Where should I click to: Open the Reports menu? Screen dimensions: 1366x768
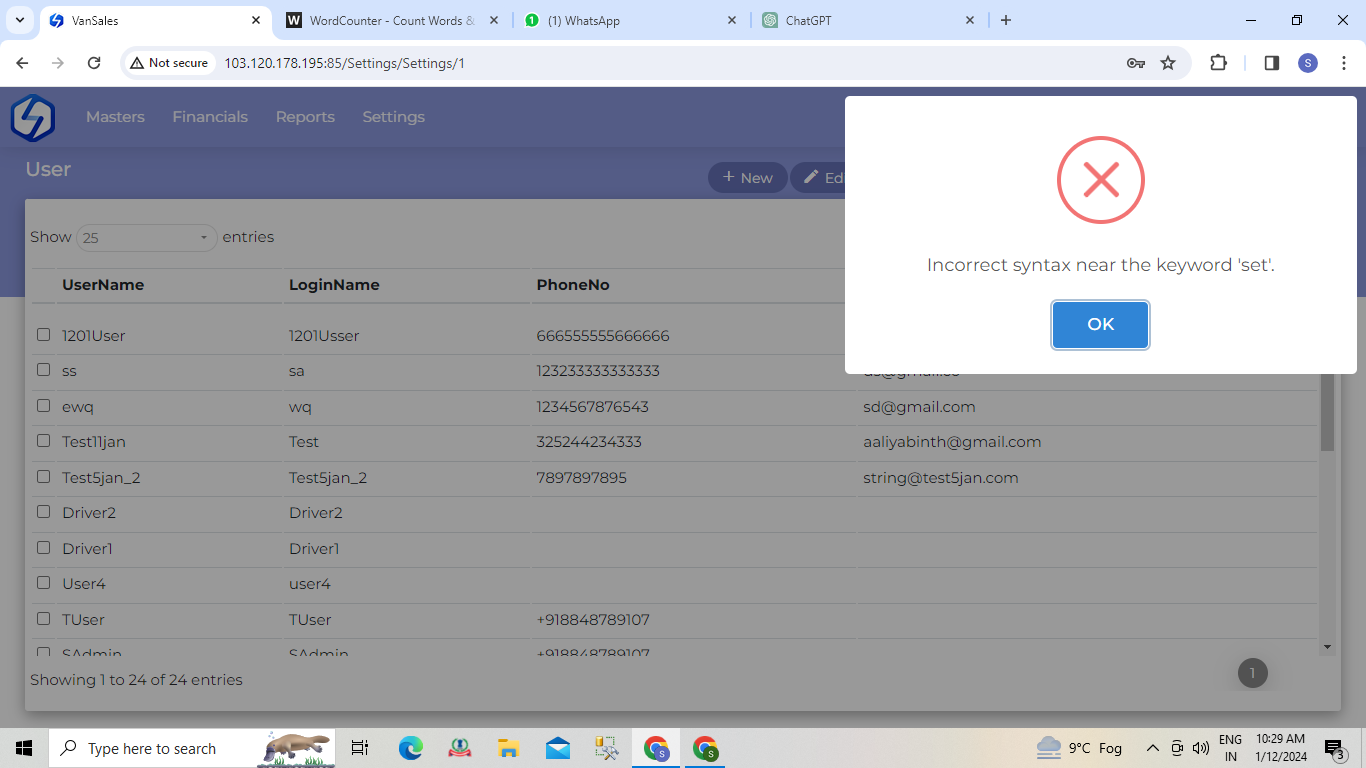(305, 117)
